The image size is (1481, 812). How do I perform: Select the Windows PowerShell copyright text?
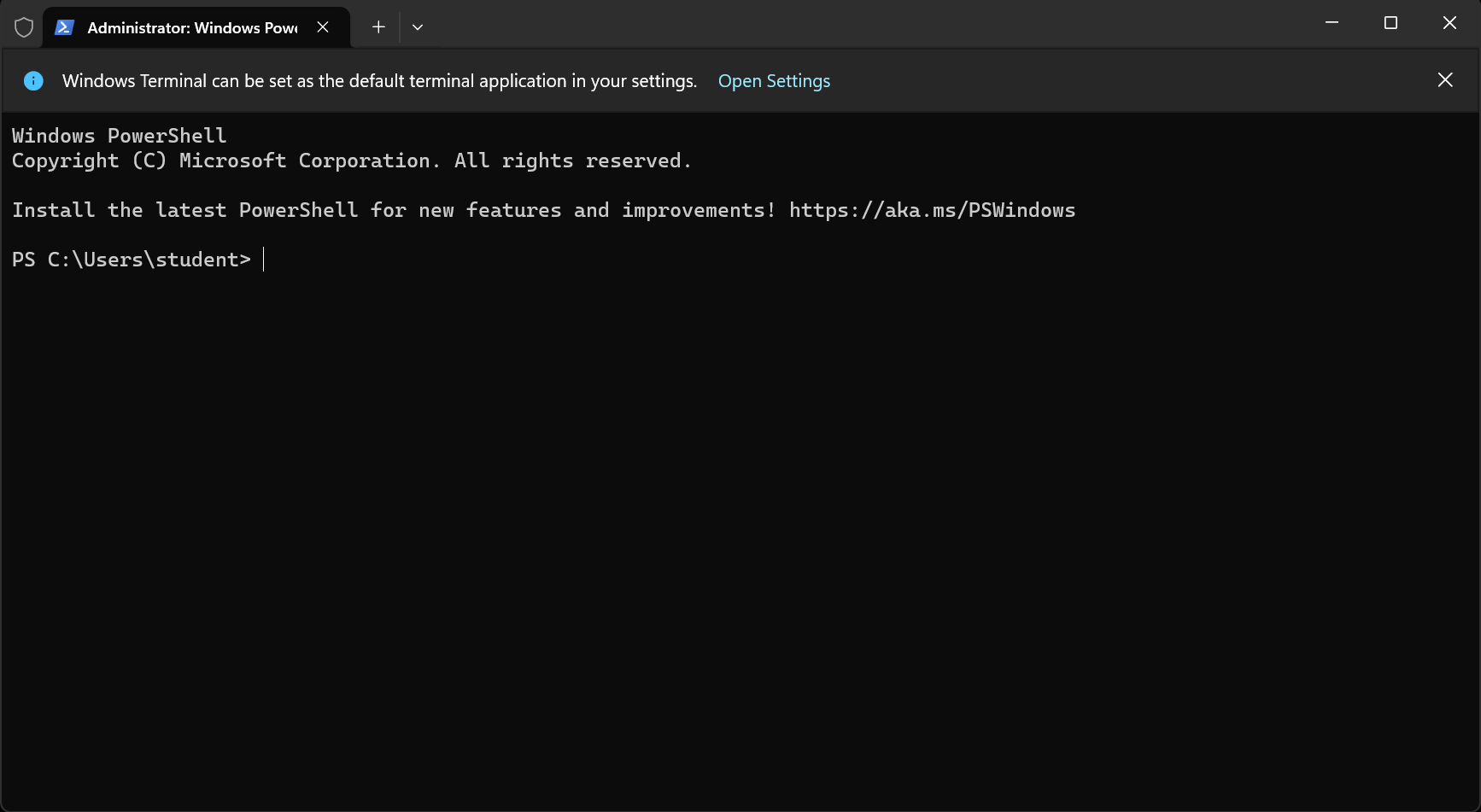350,160
